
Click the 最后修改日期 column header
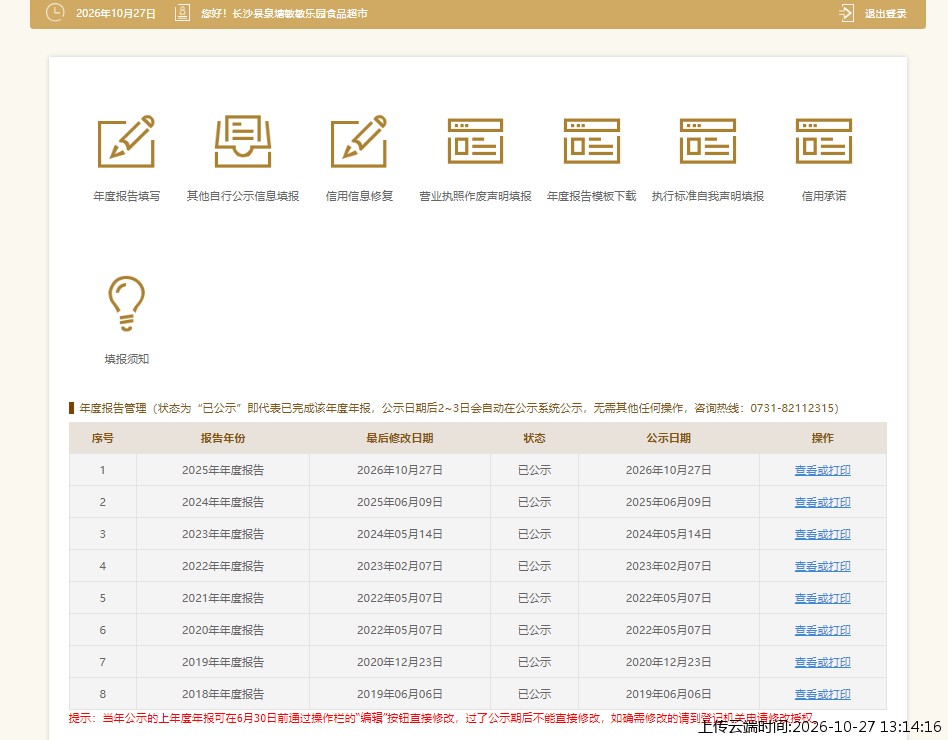pyautogui.click(x=400, y=438)
